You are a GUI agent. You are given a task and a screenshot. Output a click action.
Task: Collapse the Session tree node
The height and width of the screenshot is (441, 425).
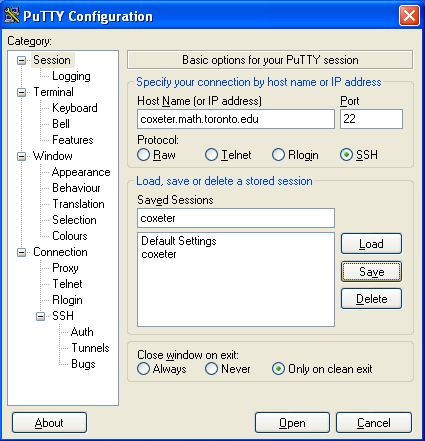(x=21, y=60)
